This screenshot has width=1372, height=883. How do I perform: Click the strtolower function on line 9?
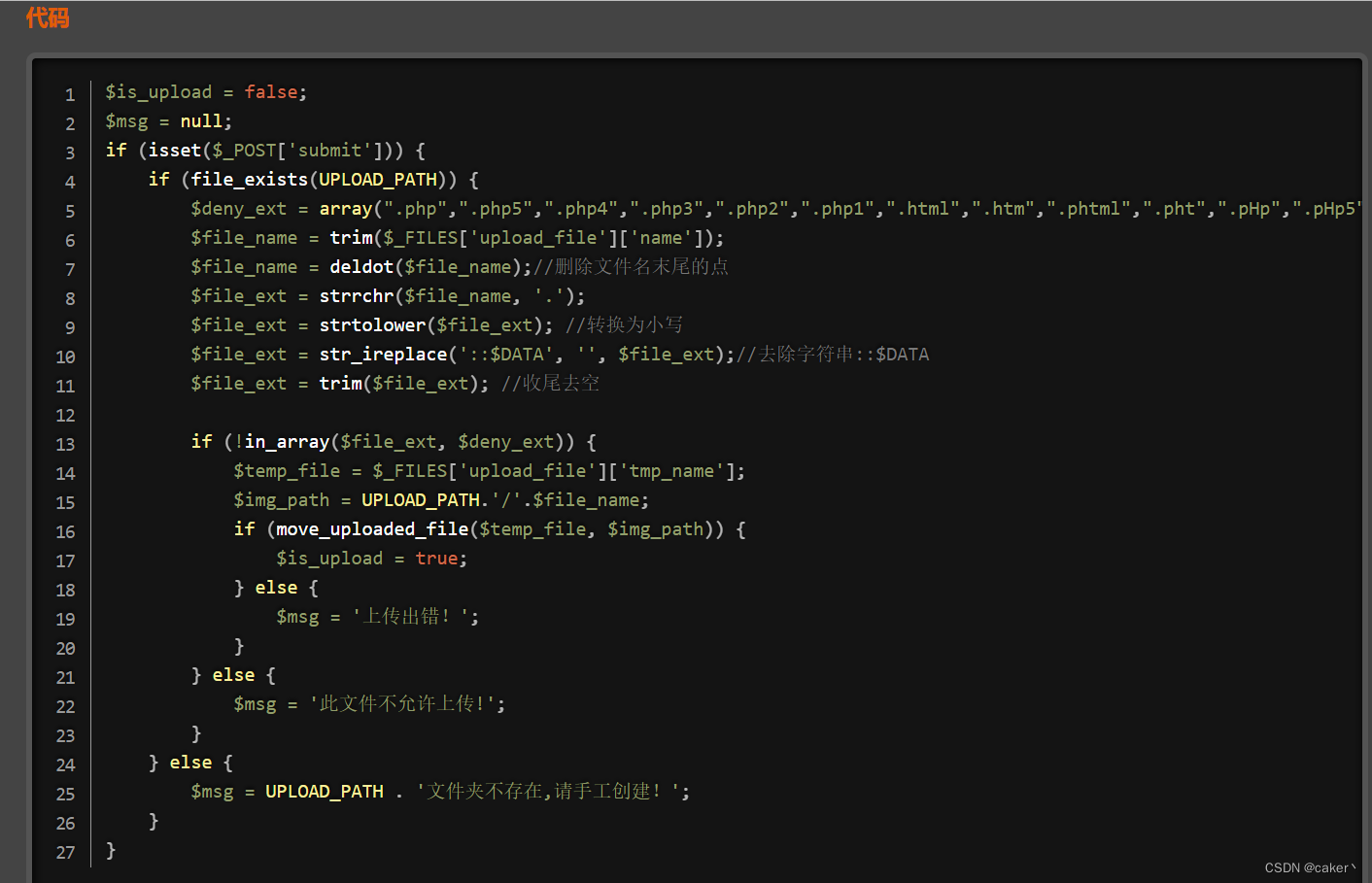point(372,324)
